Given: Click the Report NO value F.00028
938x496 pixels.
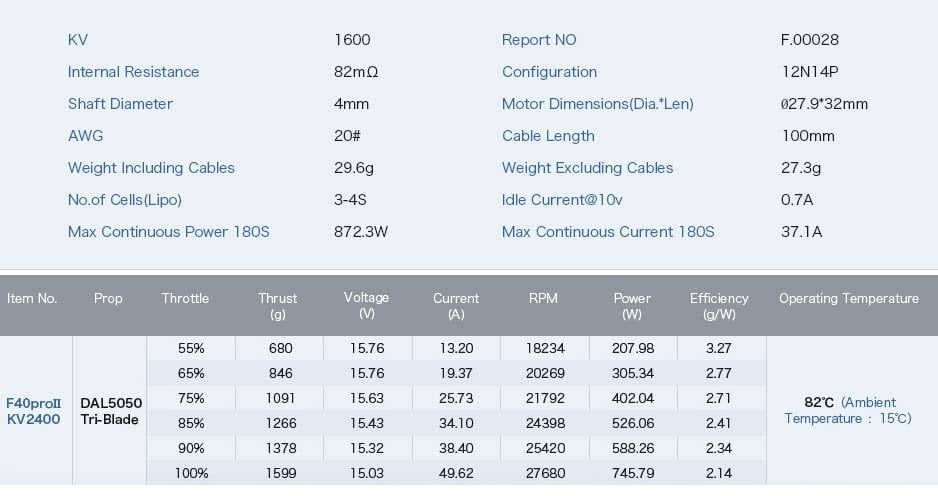Looking at the screenshot, I should coord(809,40).
